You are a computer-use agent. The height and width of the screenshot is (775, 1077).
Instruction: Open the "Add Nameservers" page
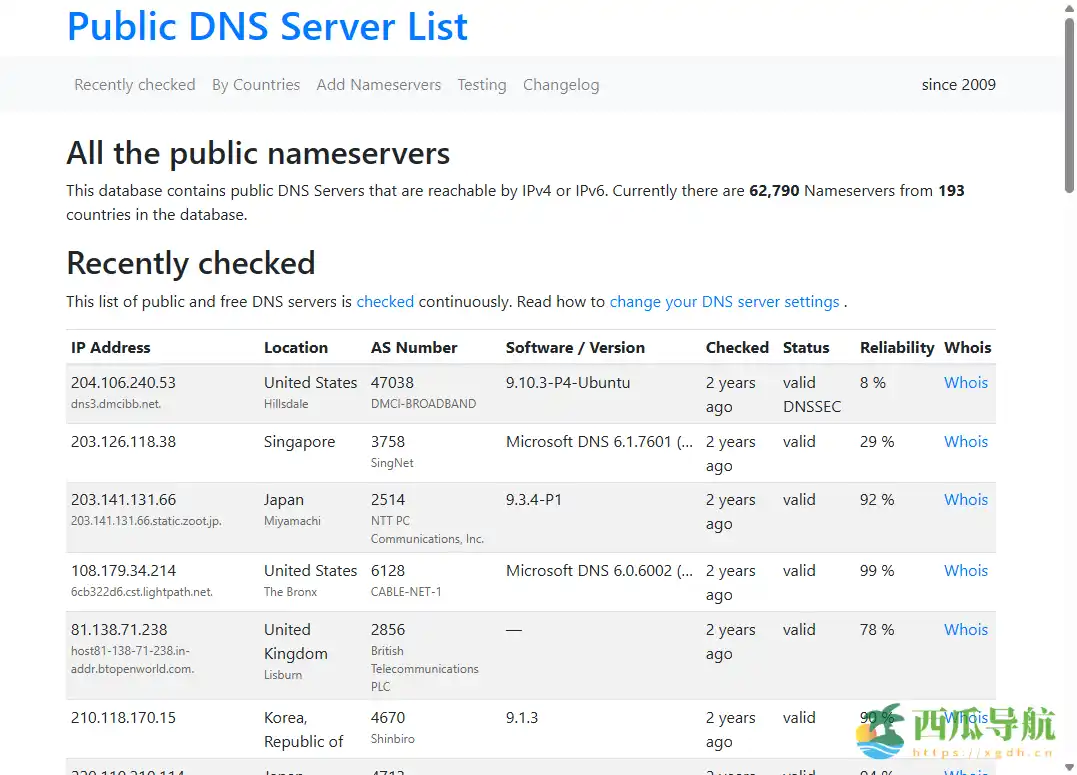click(378, 85)
